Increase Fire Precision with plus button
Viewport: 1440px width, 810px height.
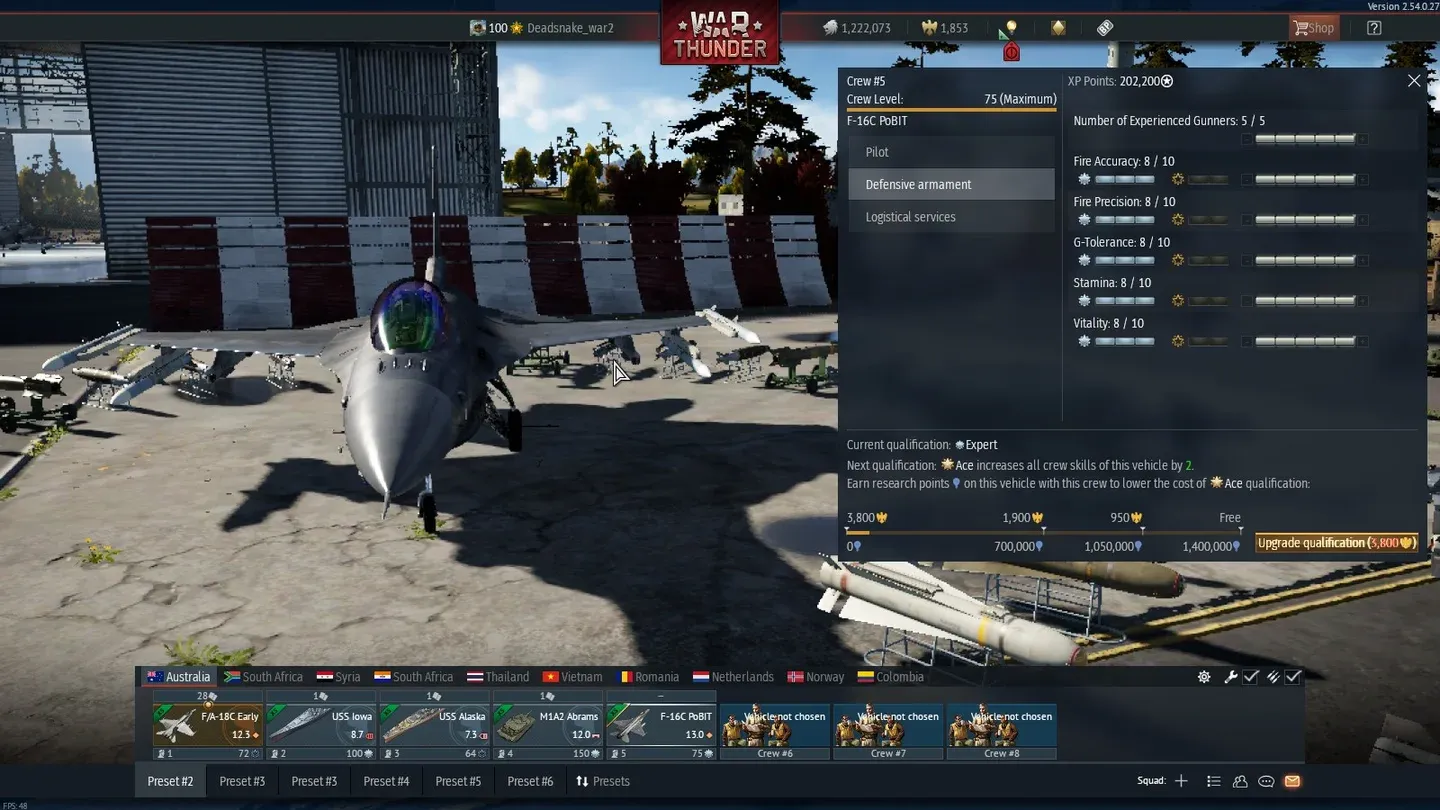(1362, 220)
